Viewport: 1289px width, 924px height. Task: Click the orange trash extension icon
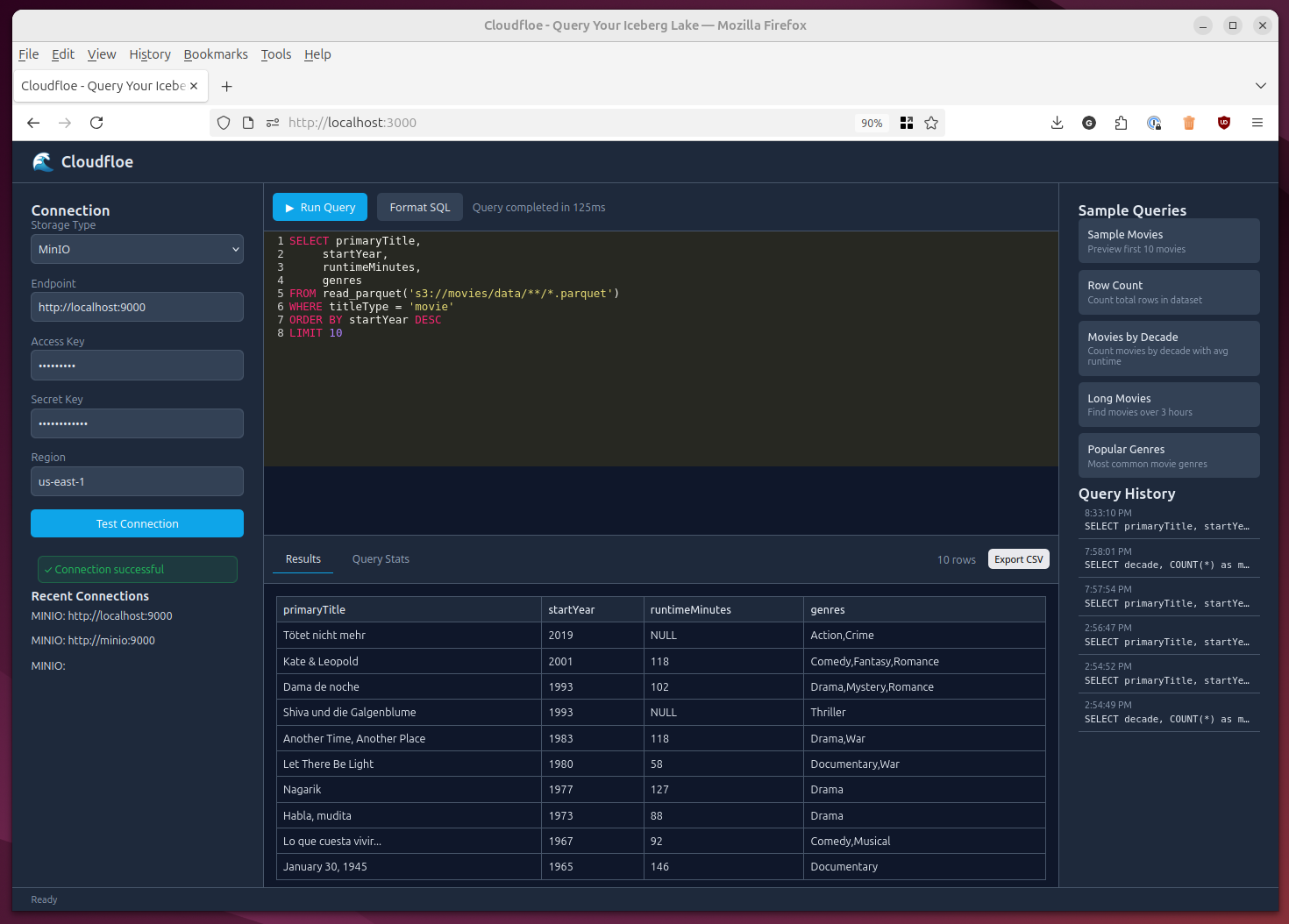pyautogui.click(x=1189, y=123)
